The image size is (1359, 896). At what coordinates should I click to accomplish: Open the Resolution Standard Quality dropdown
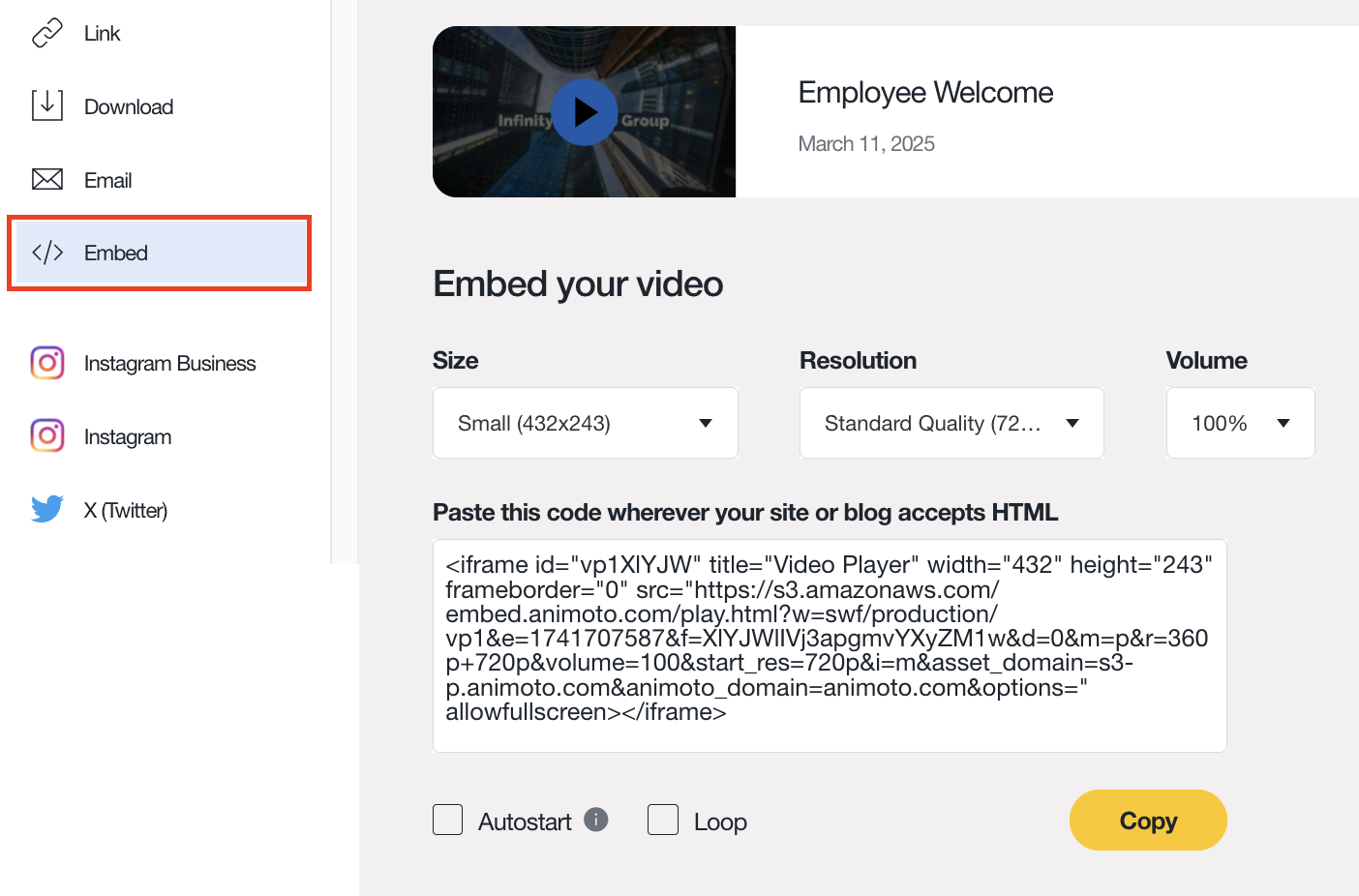[x=951, y=423]
